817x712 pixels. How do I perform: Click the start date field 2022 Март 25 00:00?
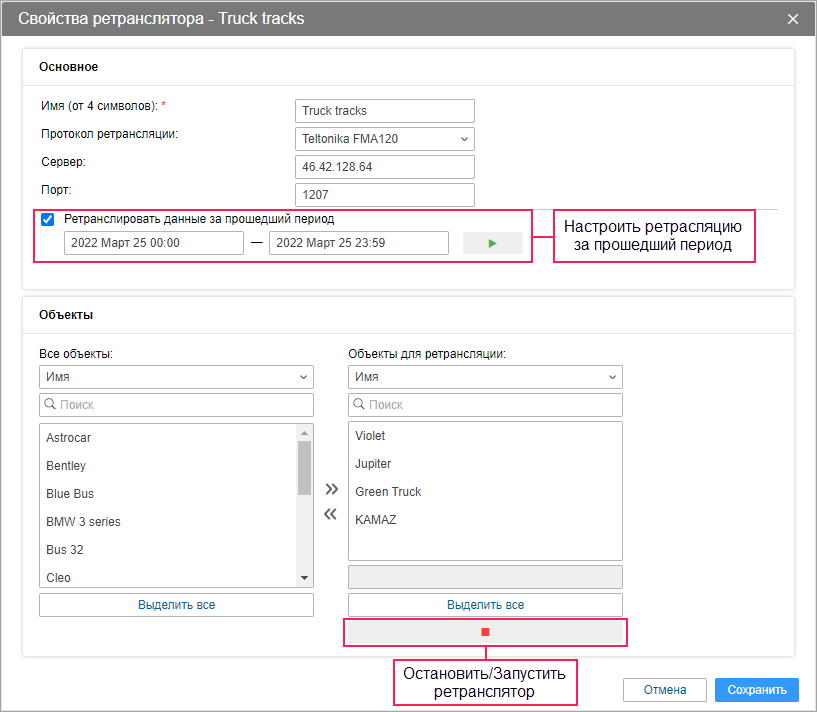pyautogui.click(x=153, y=243)
